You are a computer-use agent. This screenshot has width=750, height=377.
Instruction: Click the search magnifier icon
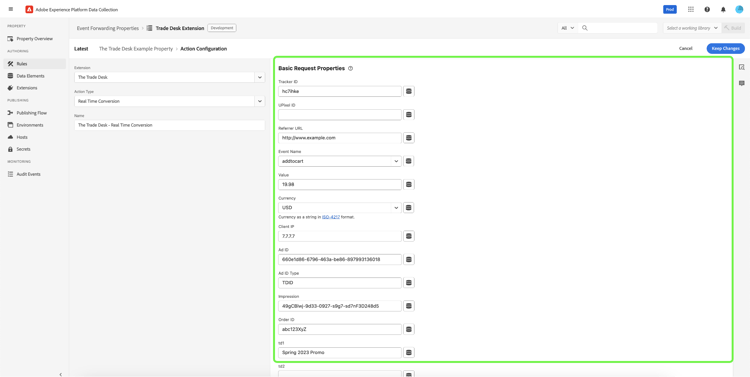coord(585,28)
